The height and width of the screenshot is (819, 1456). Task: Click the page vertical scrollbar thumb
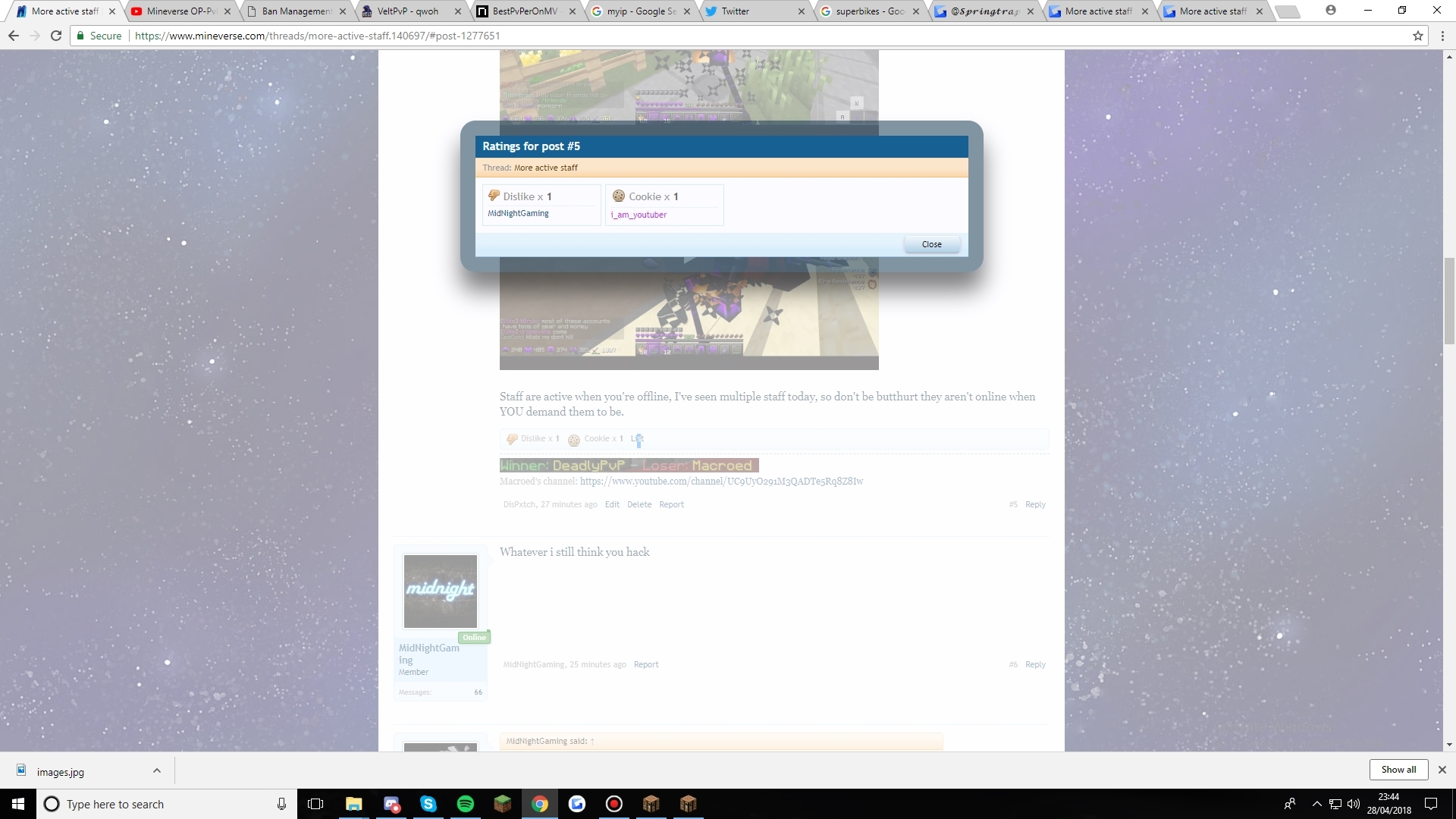[1449, 300]
